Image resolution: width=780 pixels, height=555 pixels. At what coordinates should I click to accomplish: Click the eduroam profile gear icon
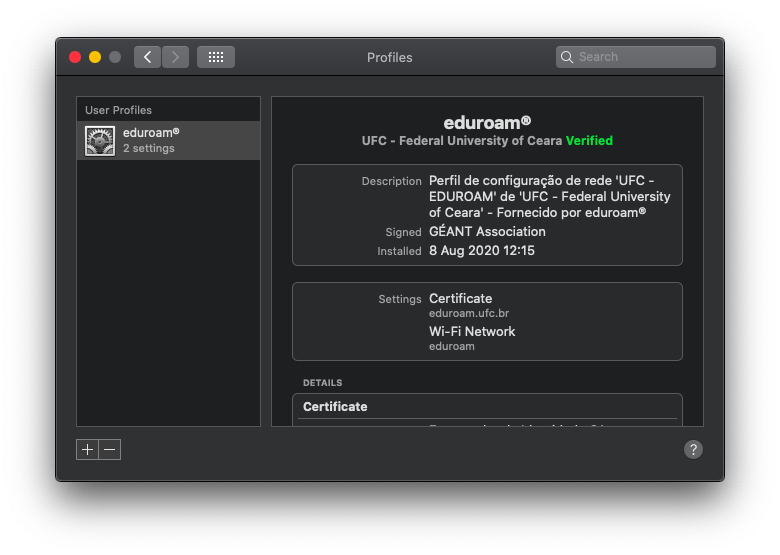click(x=100, y=141)
